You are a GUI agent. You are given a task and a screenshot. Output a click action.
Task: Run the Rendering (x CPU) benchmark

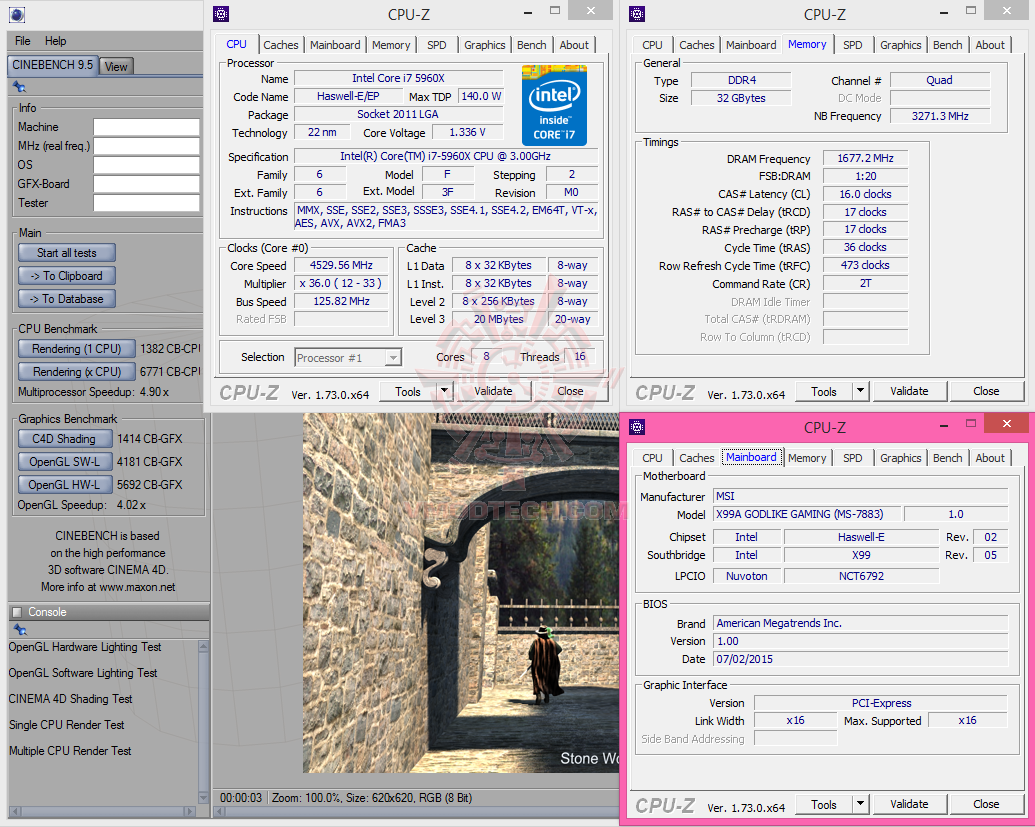75,372
